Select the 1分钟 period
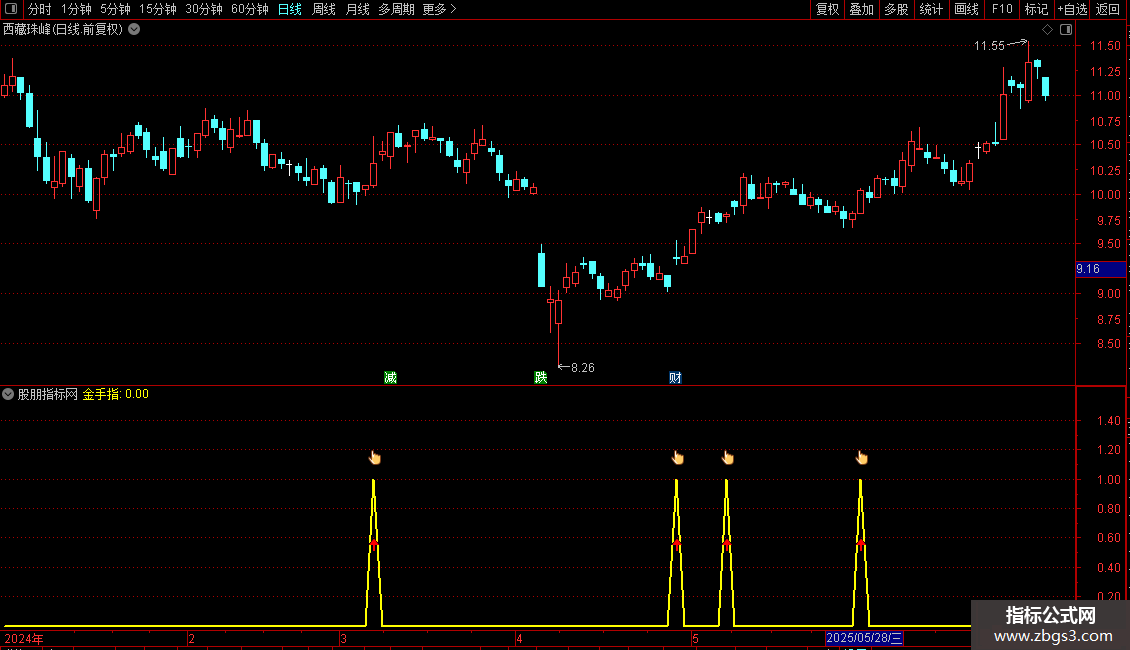 [x=76, y=9]
